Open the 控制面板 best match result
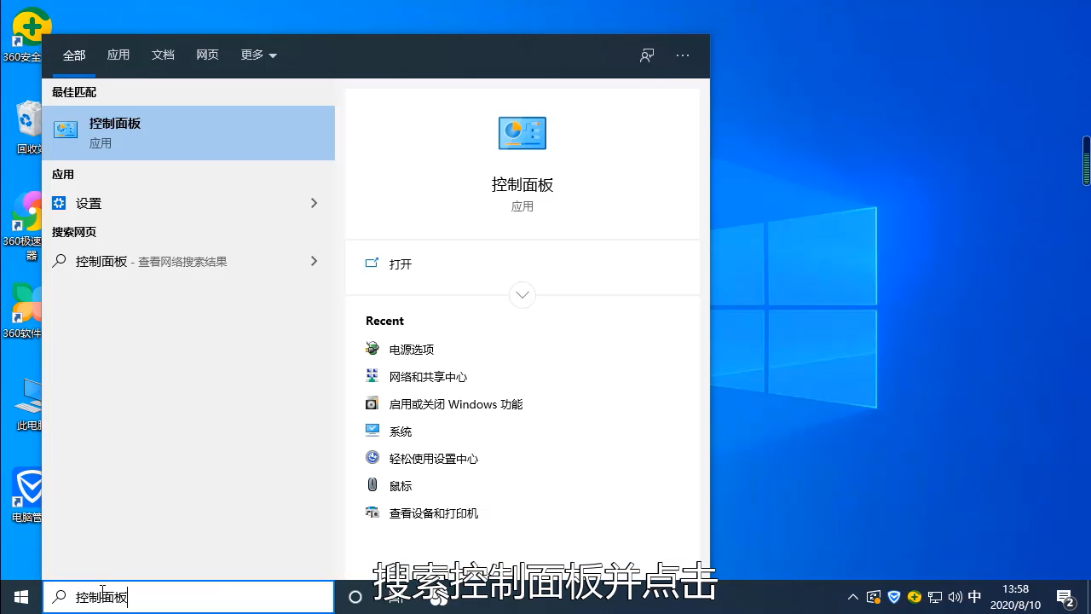The height and width of the screenshot is (614, 1091). click(189, 133)
